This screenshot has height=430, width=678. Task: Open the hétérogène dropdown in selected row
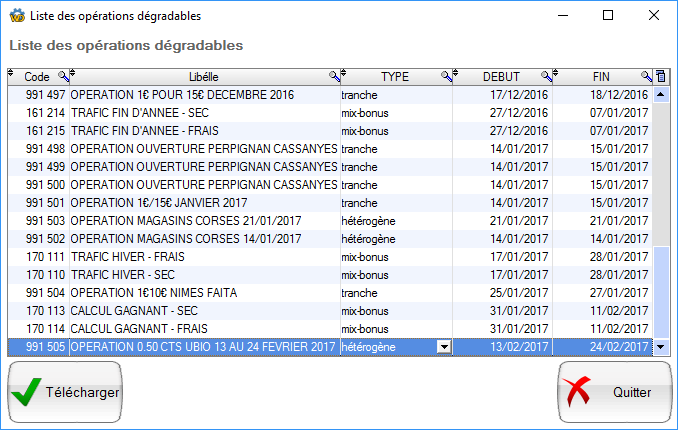(x=444, y=347)
